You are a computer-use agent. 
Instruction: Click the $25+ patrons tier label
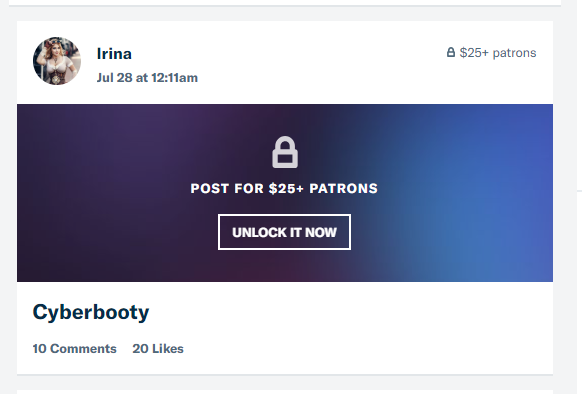[x=498, y=53]
